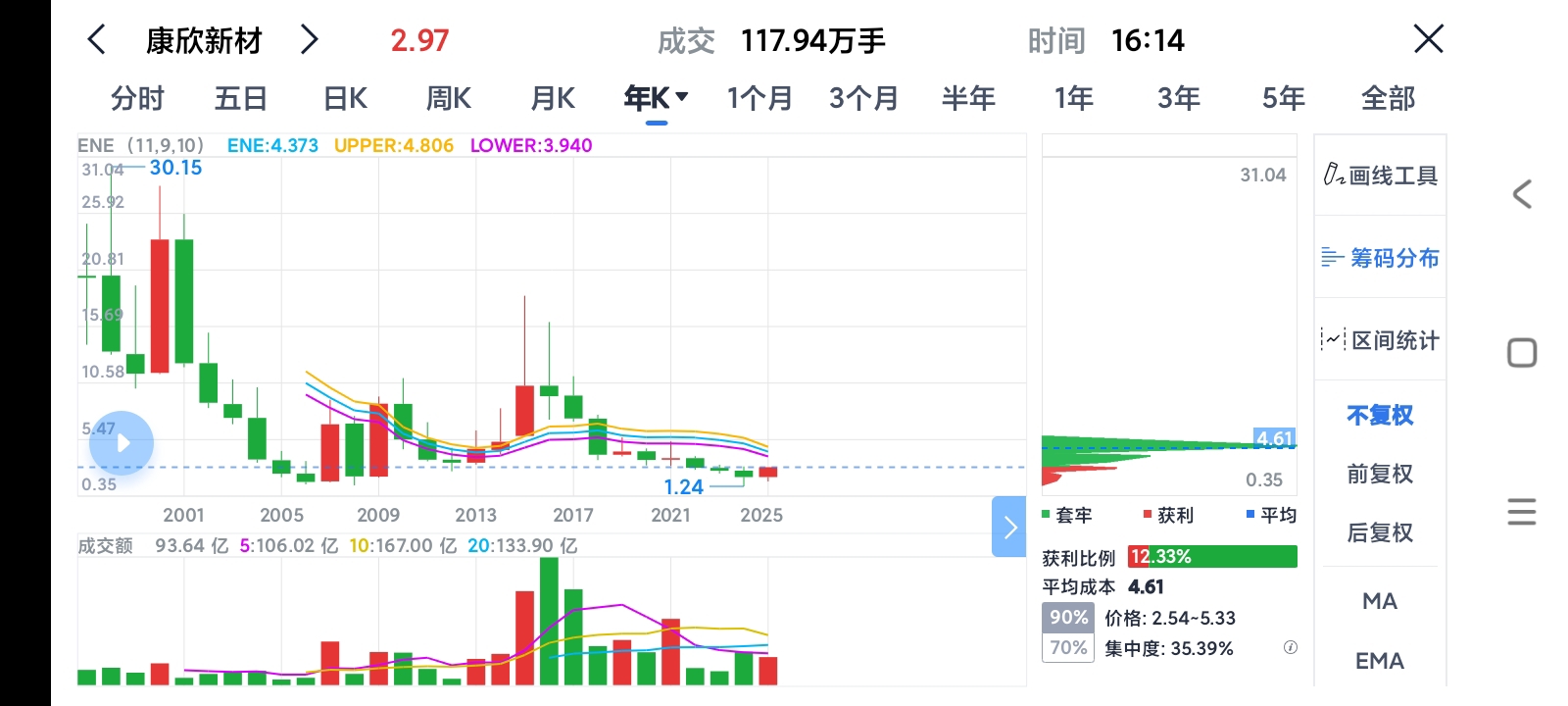This screenshot has height=706, width=1568.
Task: Select the 3个月 range
Action: [x=864, y=98]
